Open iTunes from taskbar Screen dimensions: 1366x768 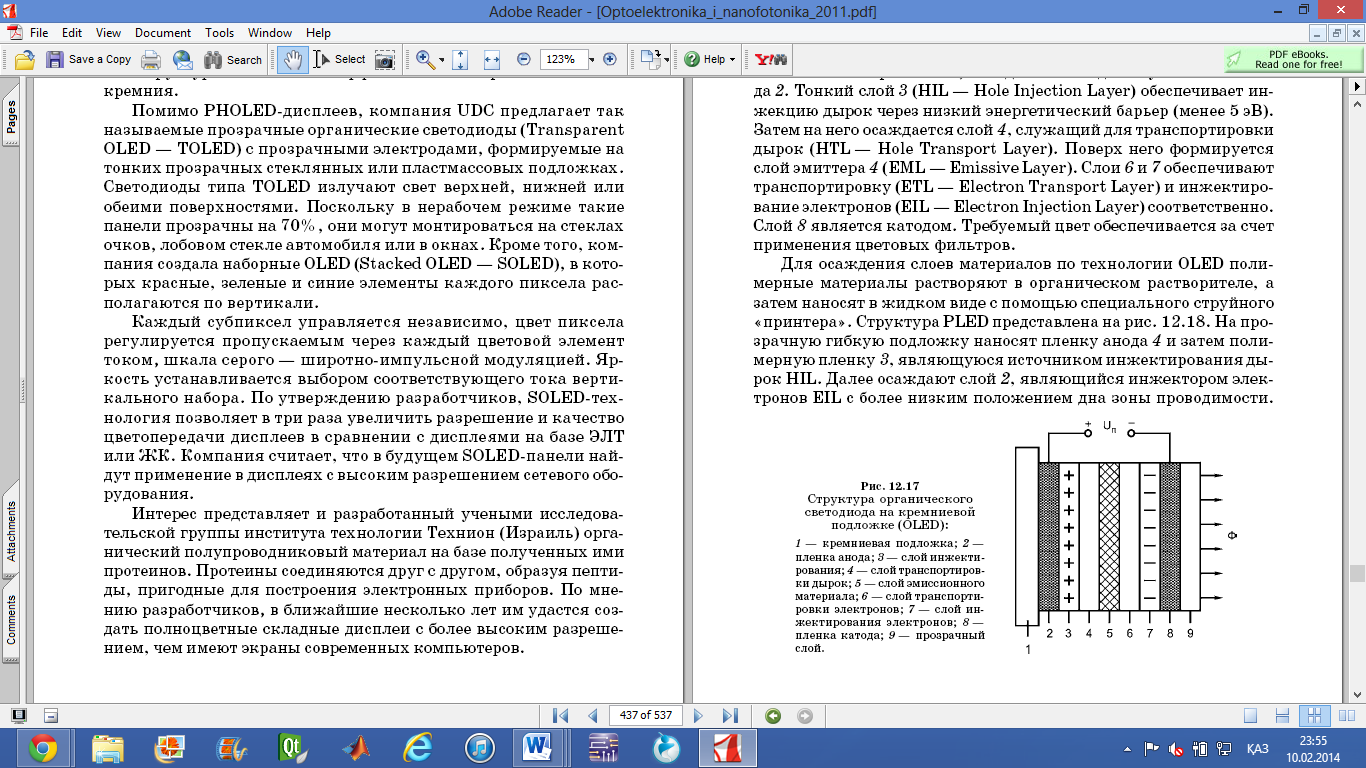point(480,748)
